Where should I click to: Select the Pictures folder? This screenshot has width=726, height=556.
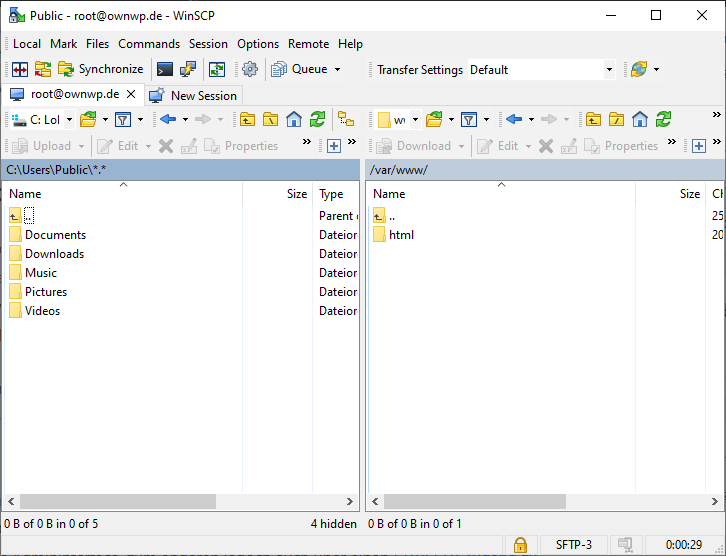click(38, 292)
